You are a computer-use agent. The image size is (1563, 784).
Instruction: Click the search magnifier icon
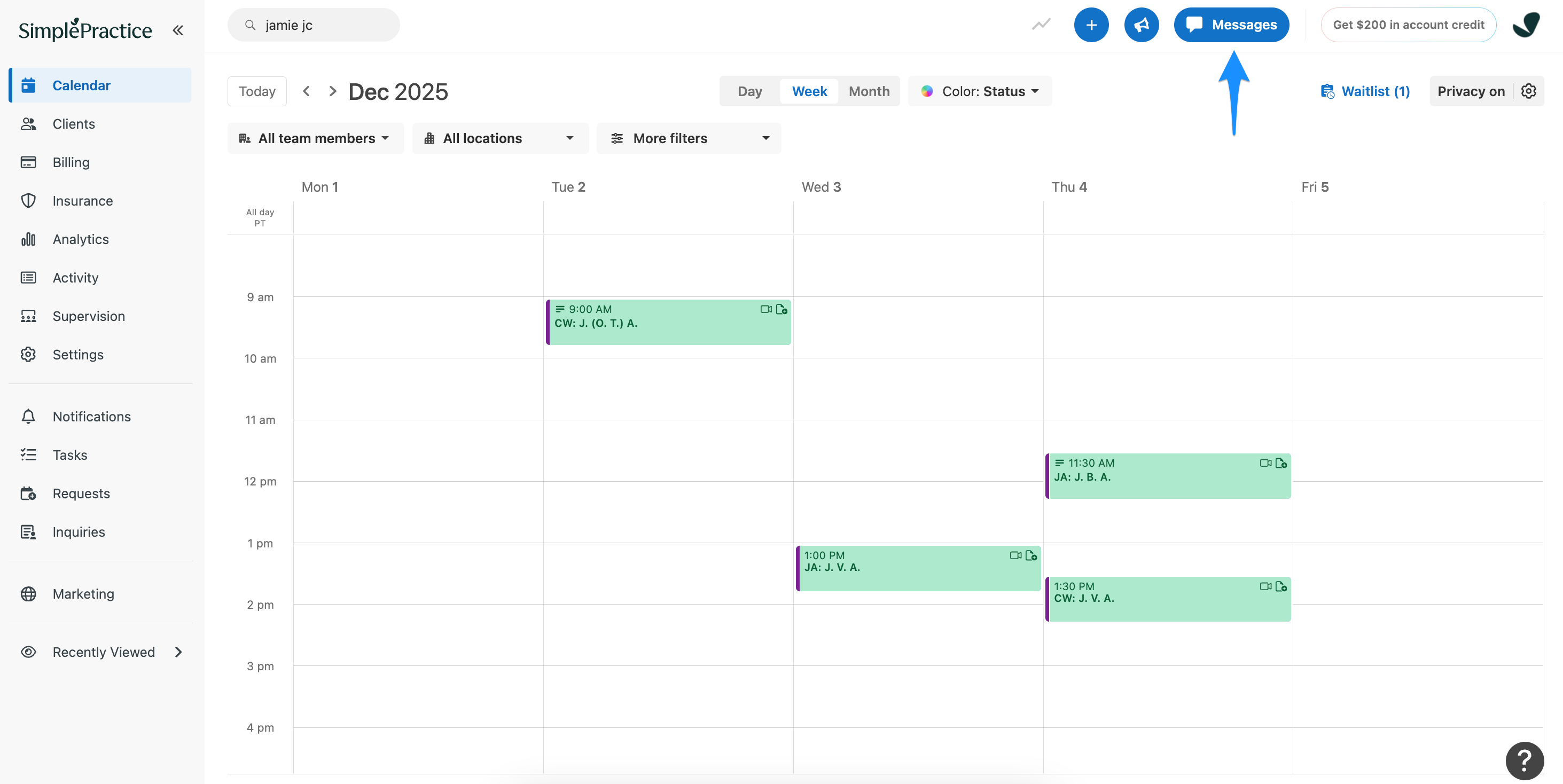[x=250, y=25]
